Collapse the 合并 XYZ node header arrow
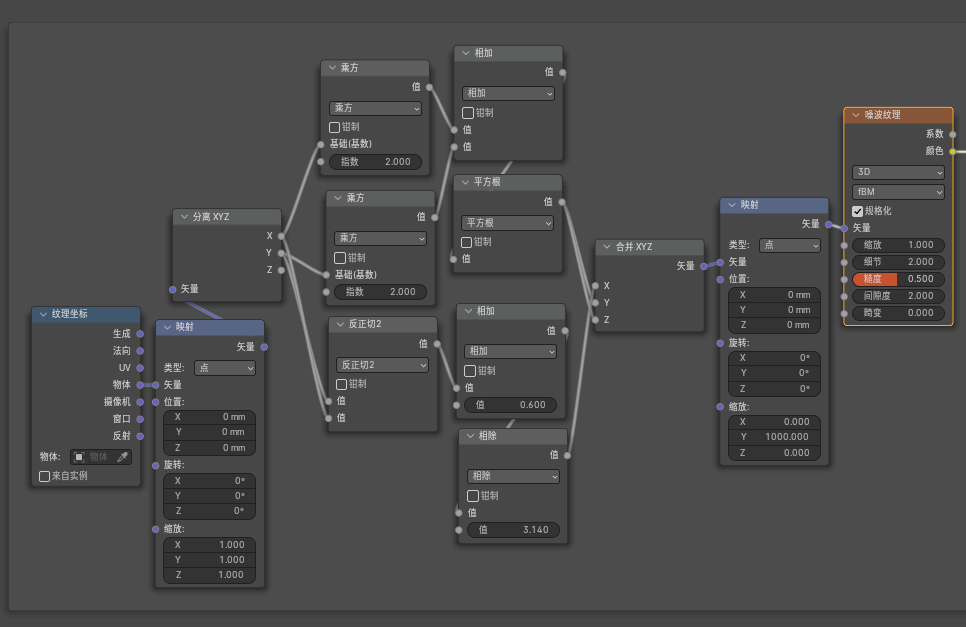Viewport: 966px width, 627px height. 605,246
